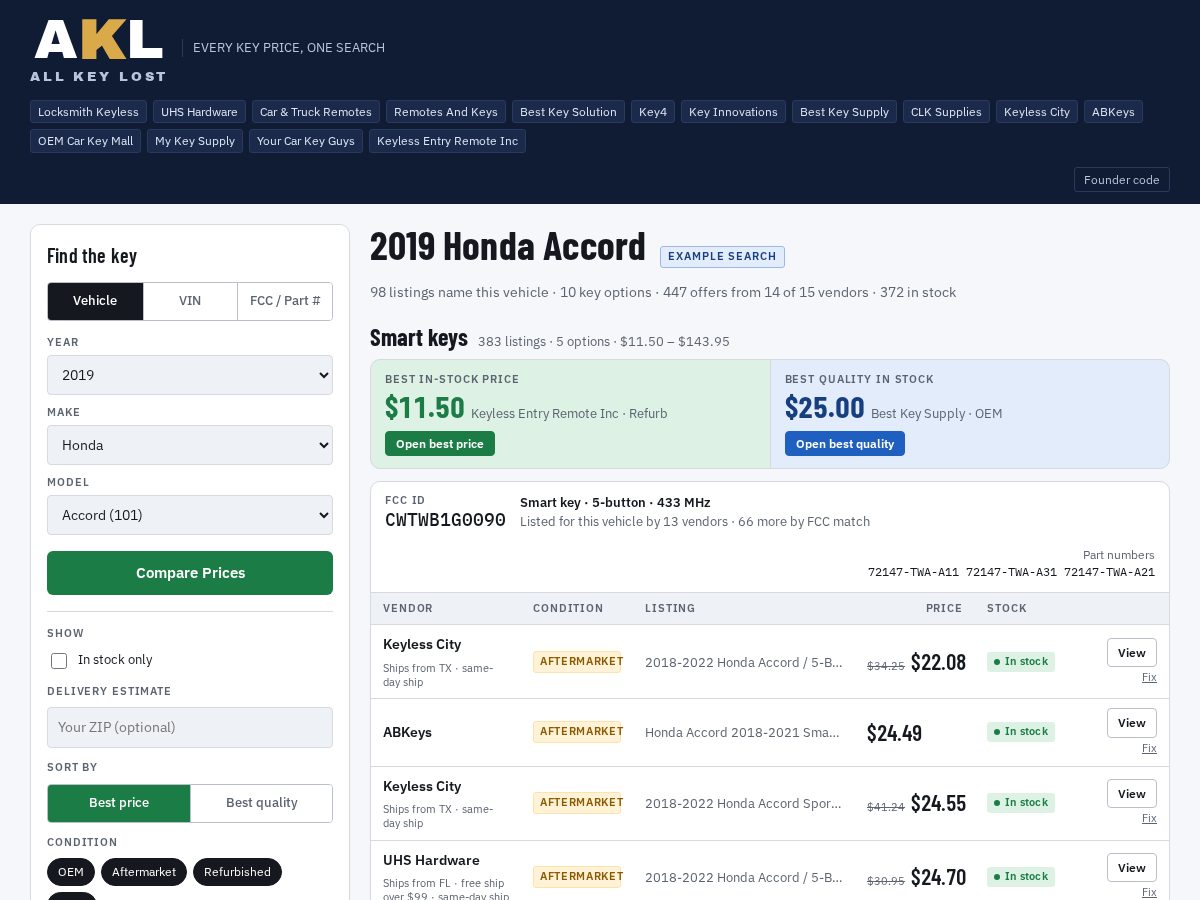View the Keyless City $22.08 listing
Viewport: 1200px width, 900px height.
(1132, 653)
